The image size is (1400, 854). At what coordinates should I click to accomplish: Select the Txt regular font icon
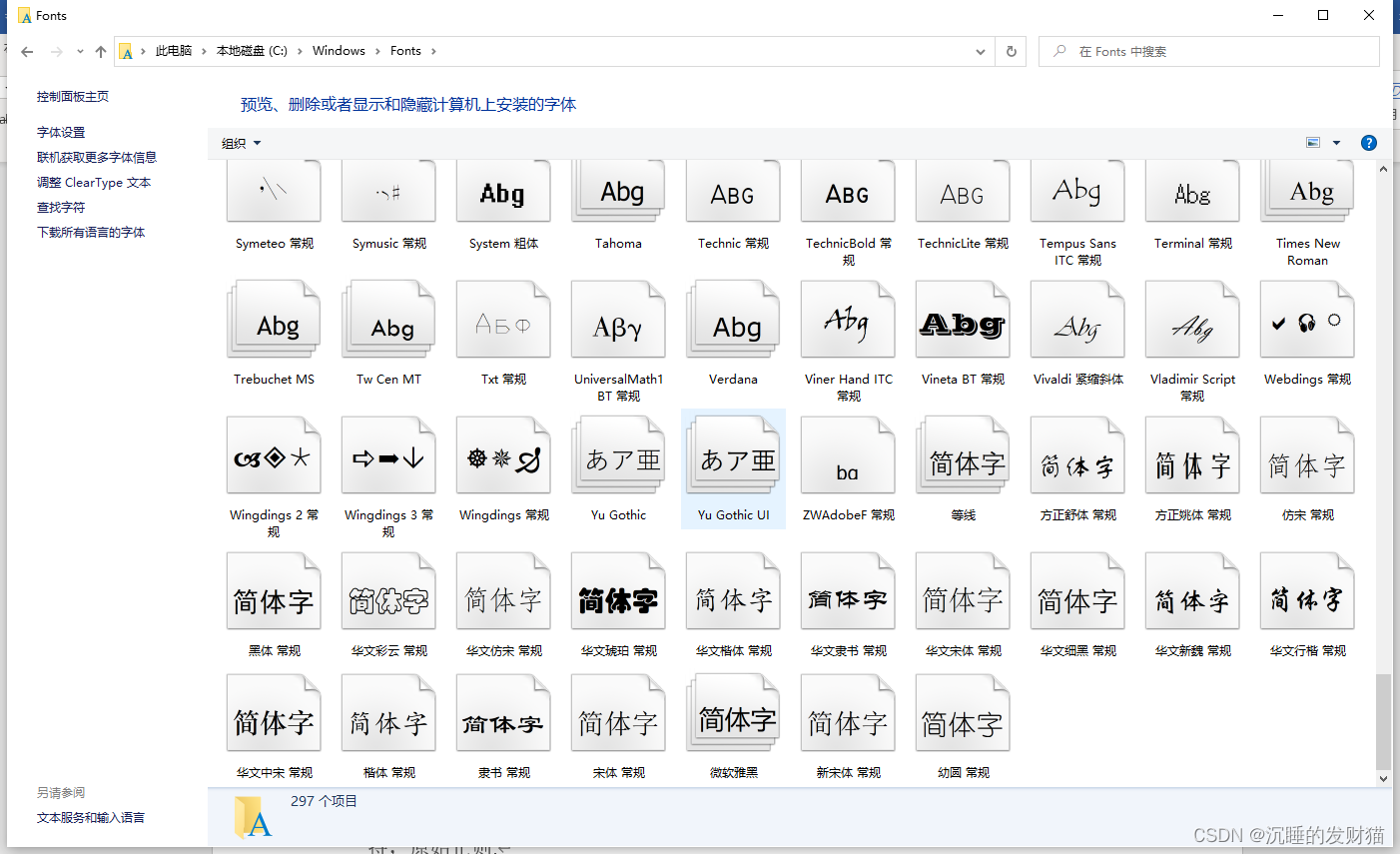503,320
